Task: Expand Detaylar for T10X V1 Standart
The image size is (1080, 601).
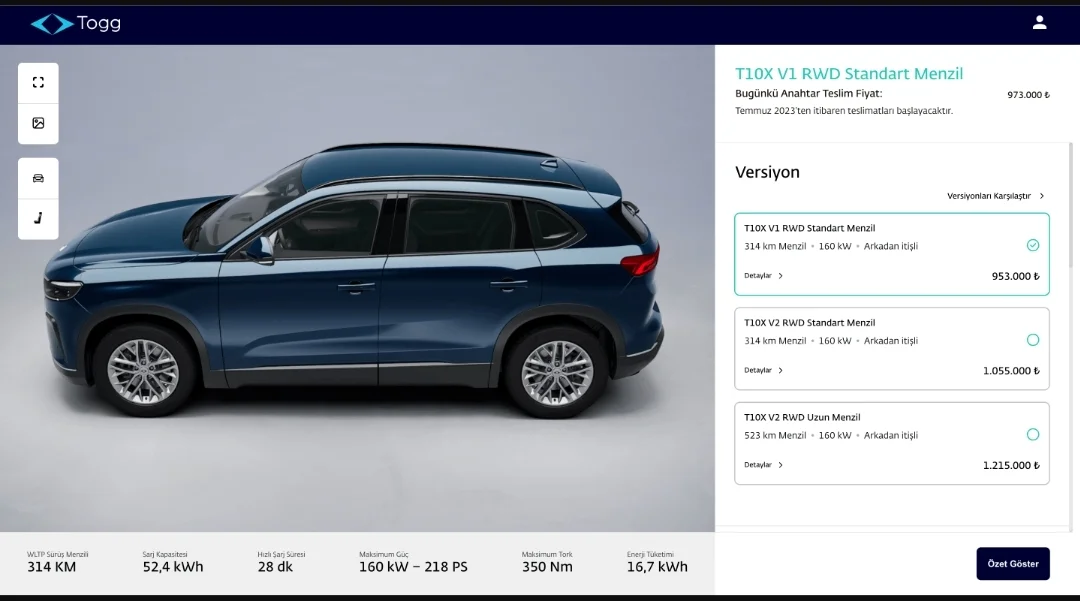Action: (x=763, y=275)
